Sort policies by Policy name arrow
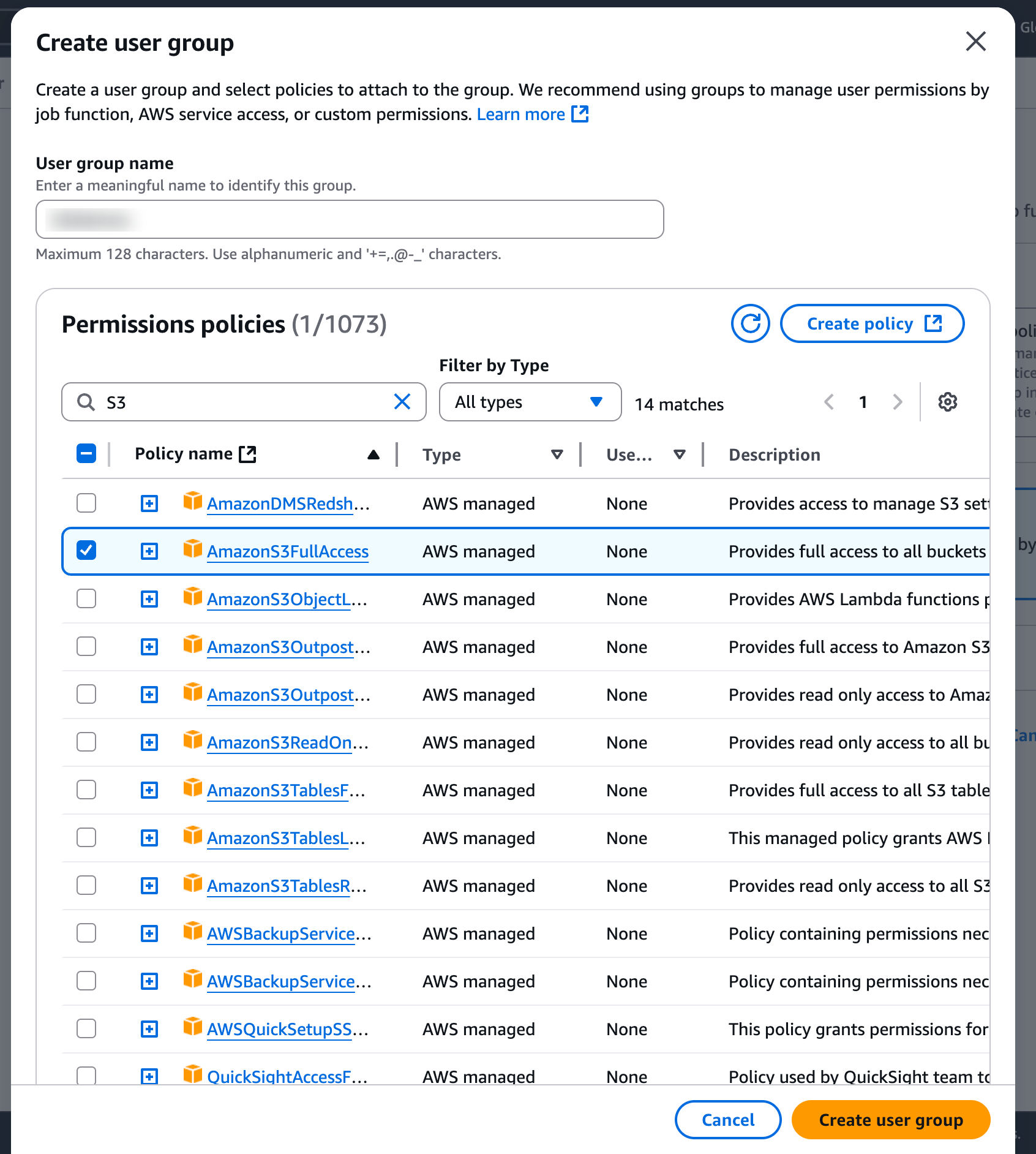The image size is (1036, 1154). [373, 454]
